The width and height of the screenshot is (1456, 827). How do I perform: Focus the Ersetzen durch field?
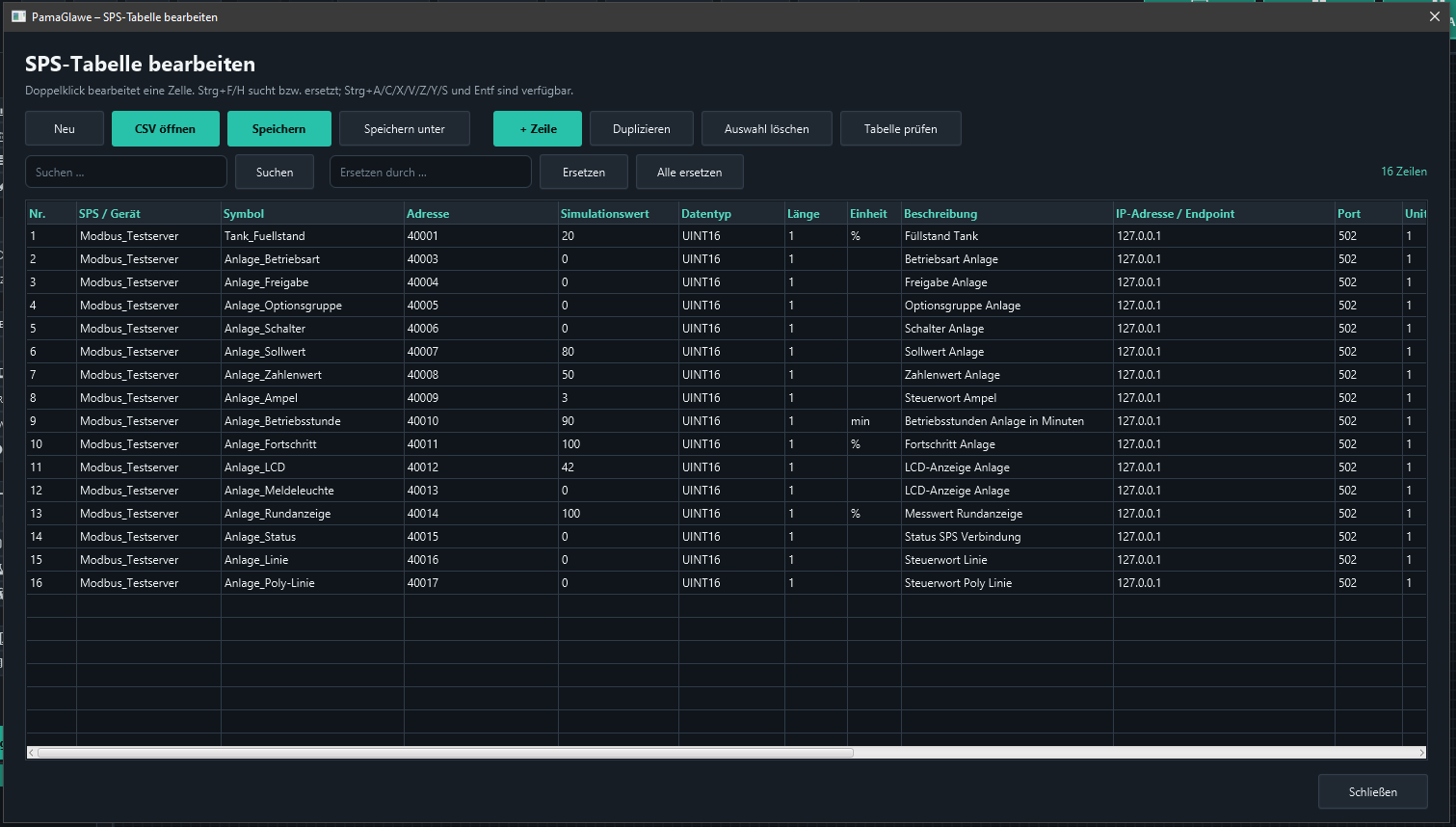431,172
